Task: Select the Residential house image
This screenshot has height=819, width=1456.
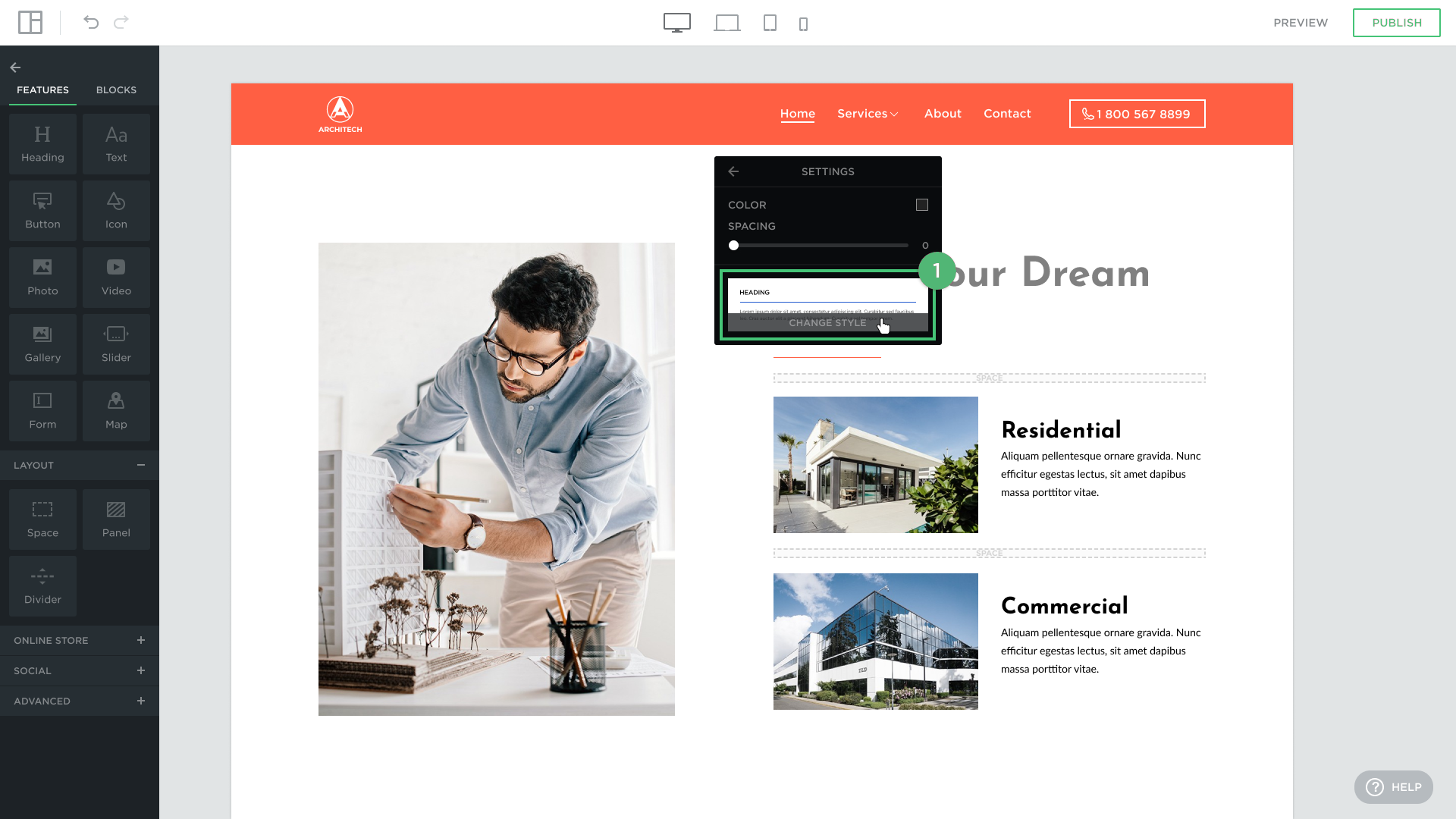Action: 876,465
